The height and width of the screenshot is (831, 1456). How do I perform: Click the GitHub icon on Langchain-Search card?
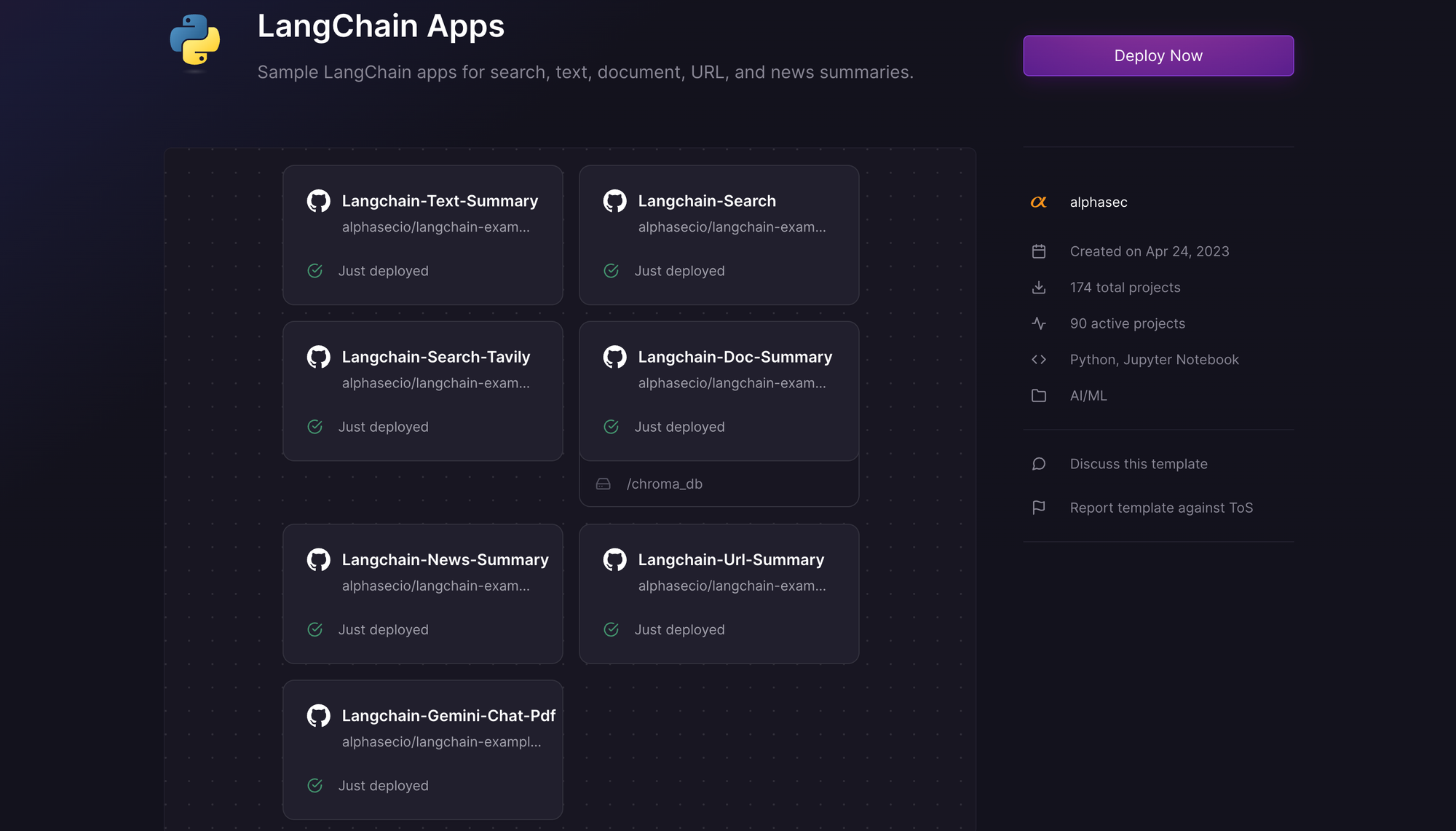point(615,200)
